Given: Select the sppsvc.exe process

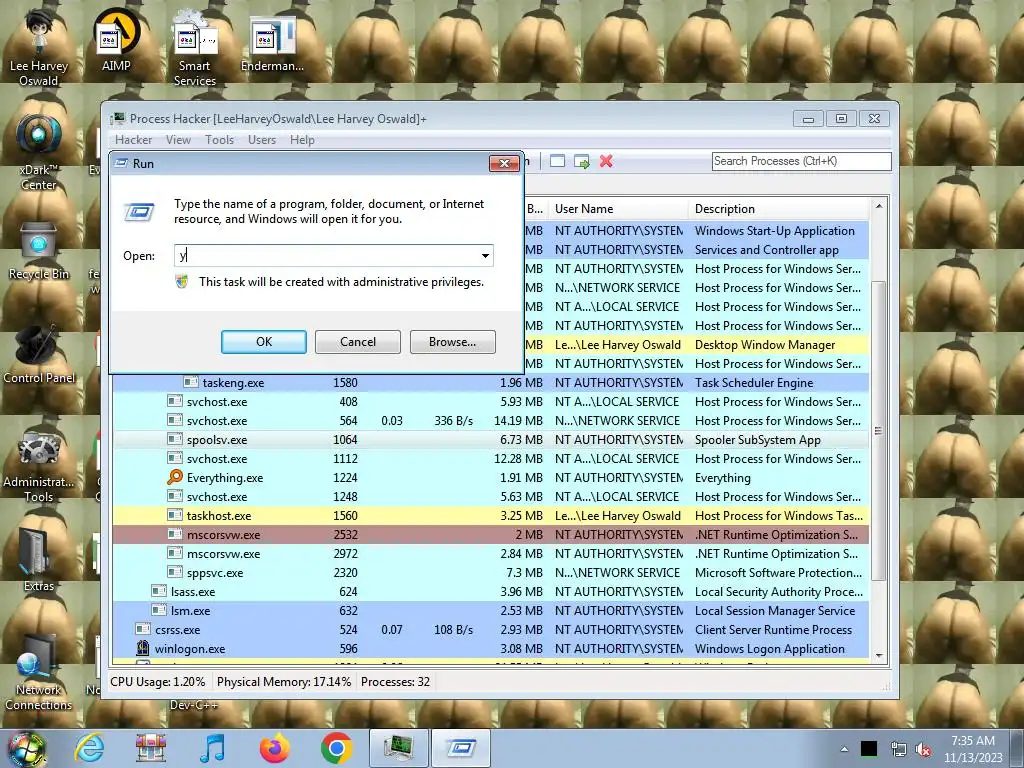Looking at the screenshot, I should coord(490,572).
